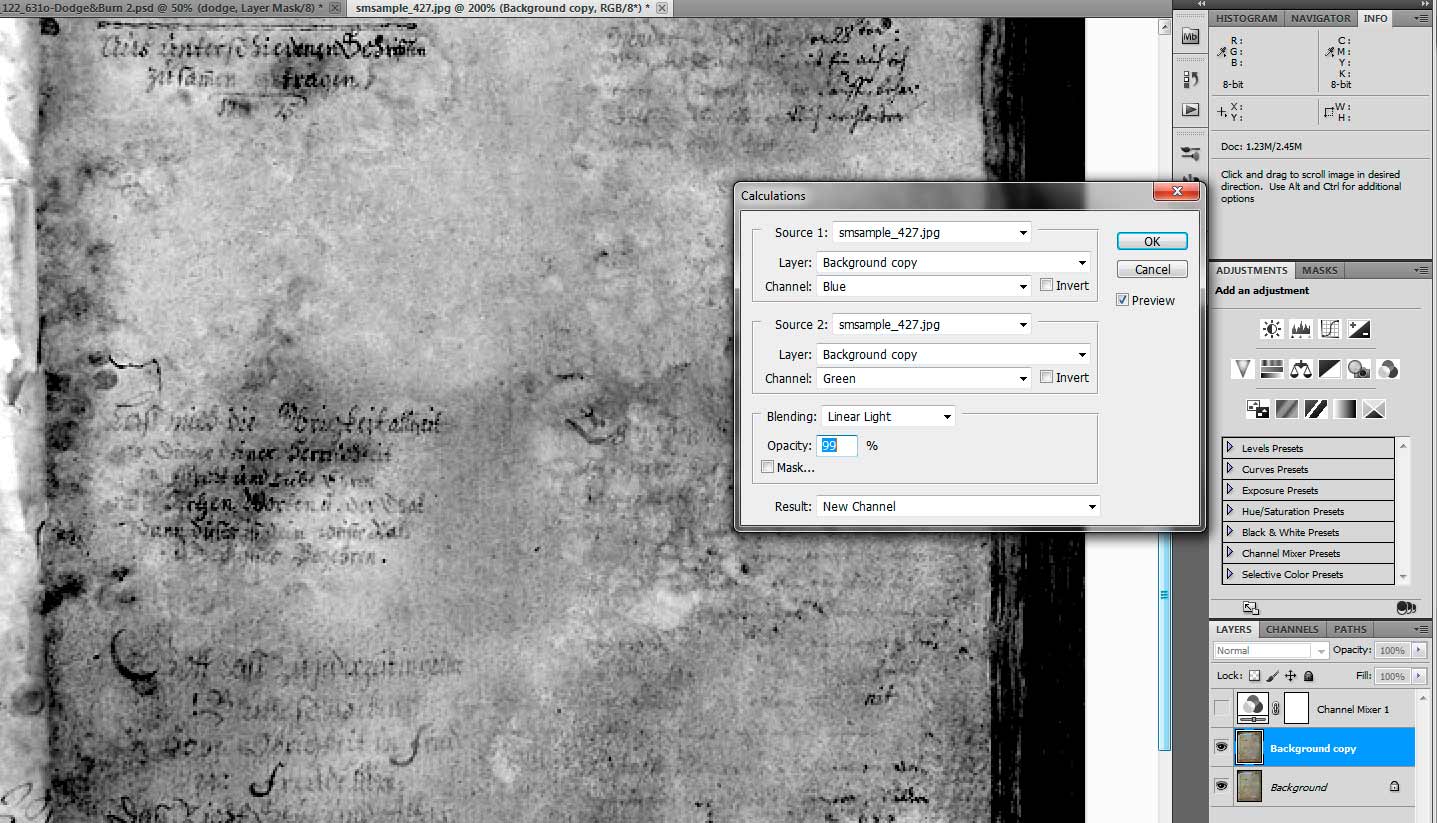This screenshot has height=823, width=1437.
Task: Click the lock-all padlock icon in Layers
Action: (x=1308, y=676)
